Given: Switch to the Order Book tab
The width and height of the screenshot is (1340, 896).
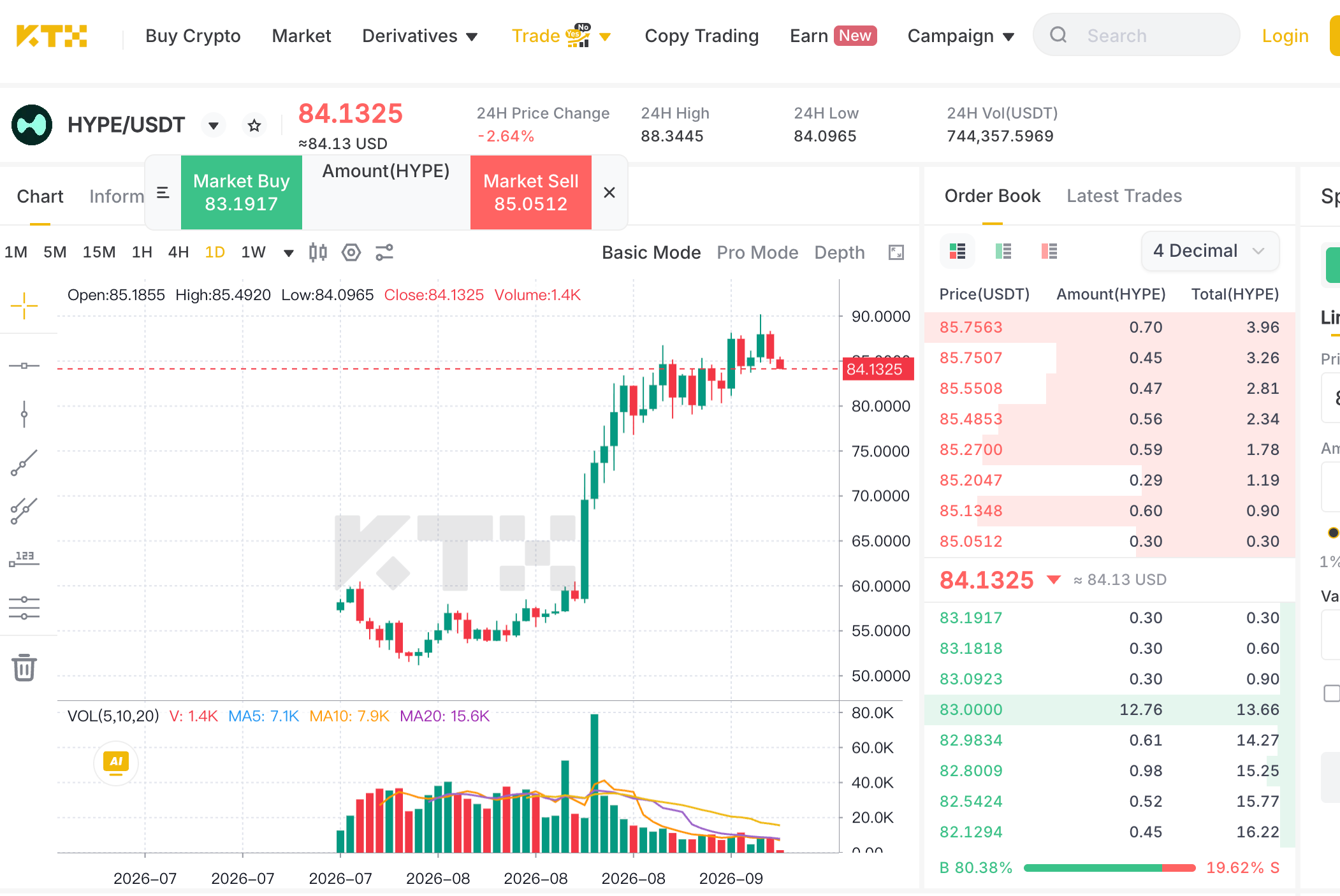Looking at the screenshot, I should point(992,196).
